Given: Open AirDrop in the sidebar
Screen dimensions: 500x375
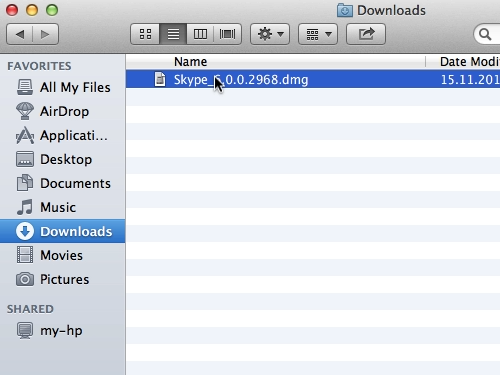Looking at the screenshot, I should coord(63,111).
